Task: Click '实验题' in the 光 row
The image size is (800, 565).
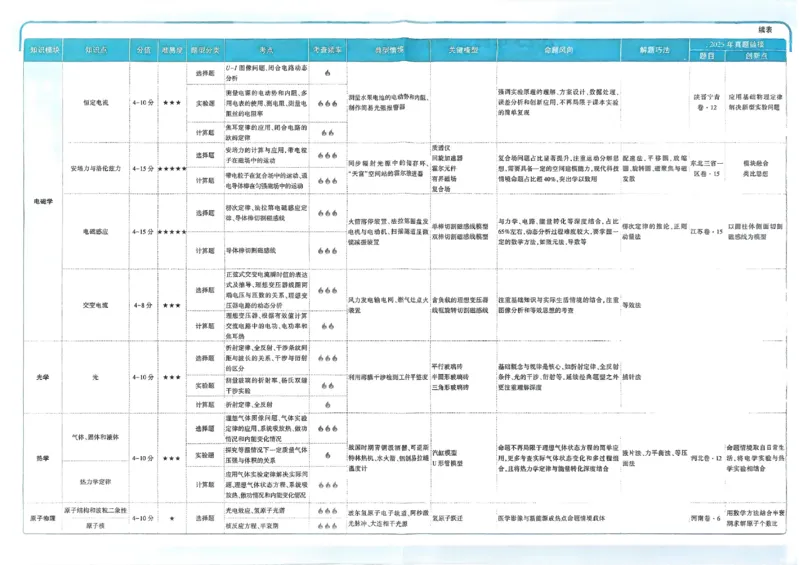Action: tap(205, 386)
